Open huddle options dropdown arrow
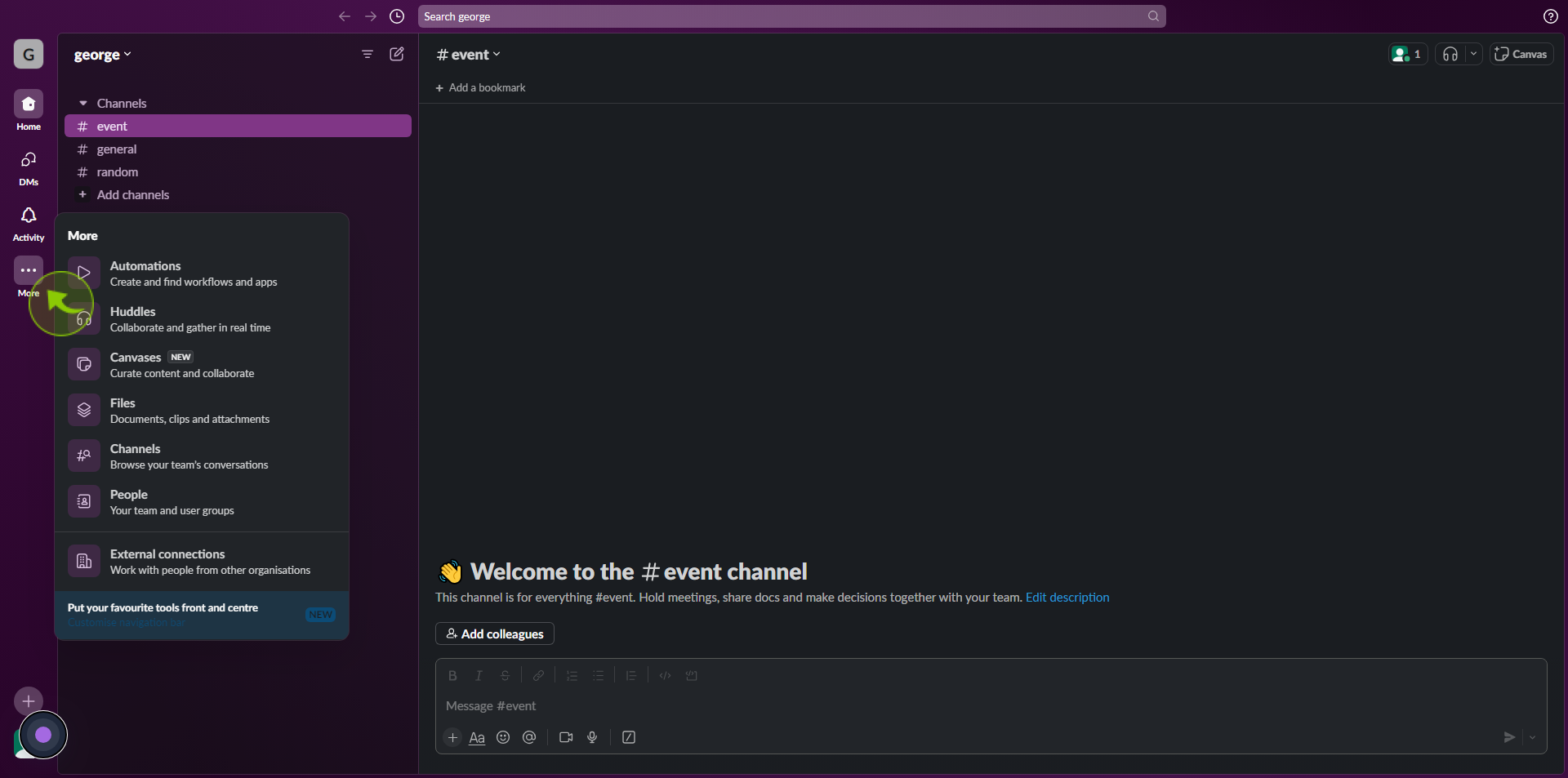This screenshot has height=778, width=1568. click(1474, 54)
